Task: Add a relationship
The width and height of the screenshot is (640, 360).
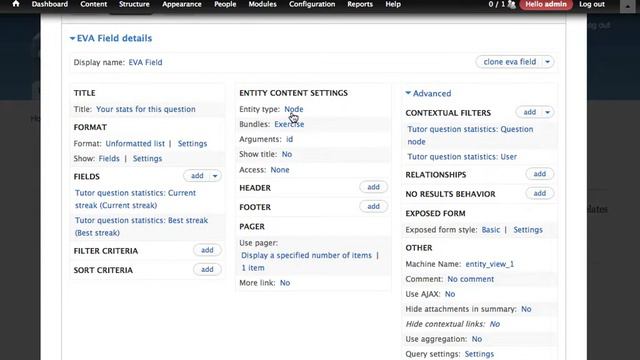Action: (540, 174)
